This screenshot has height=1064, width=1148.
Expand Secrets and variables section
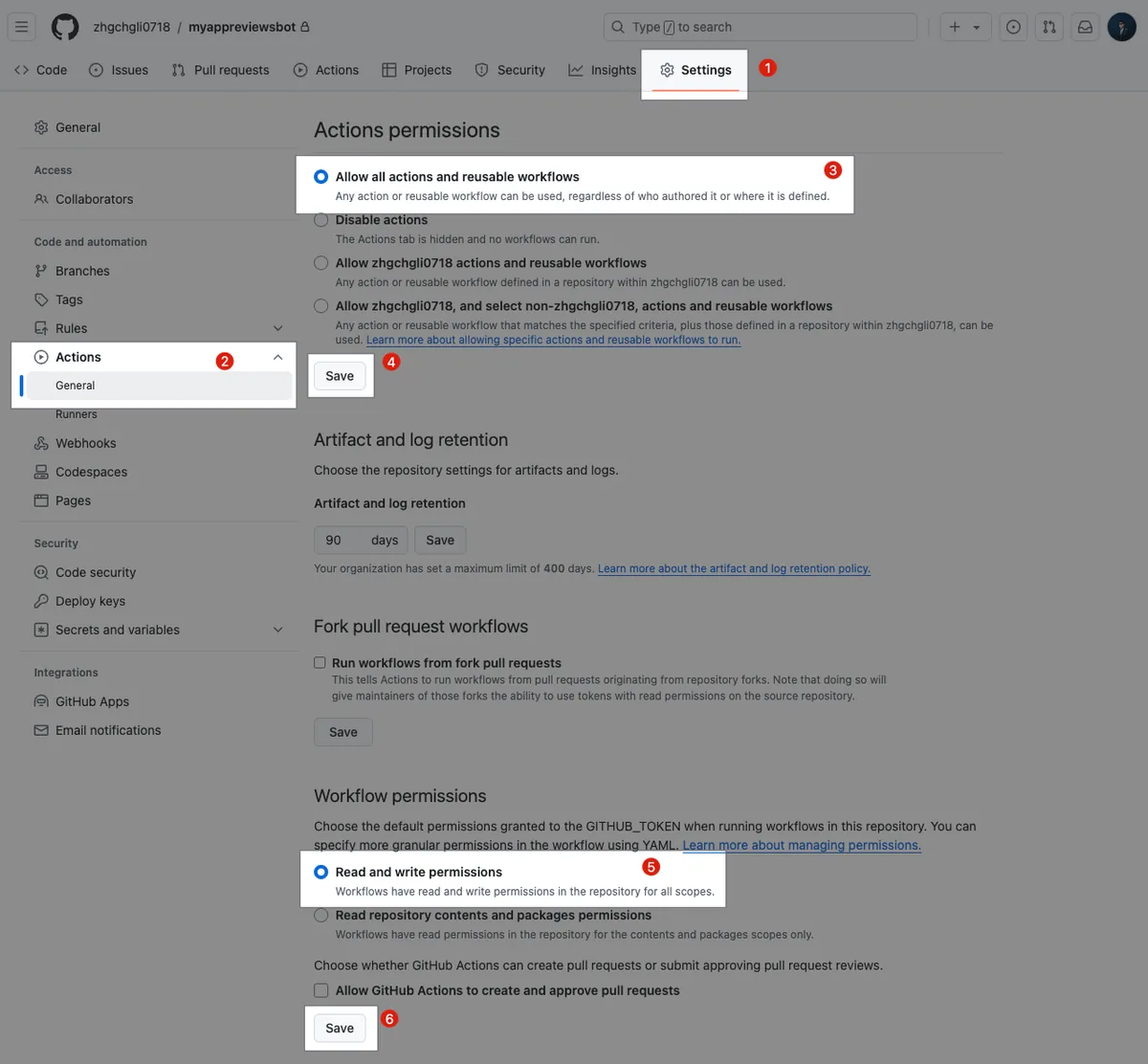[277, 630]
